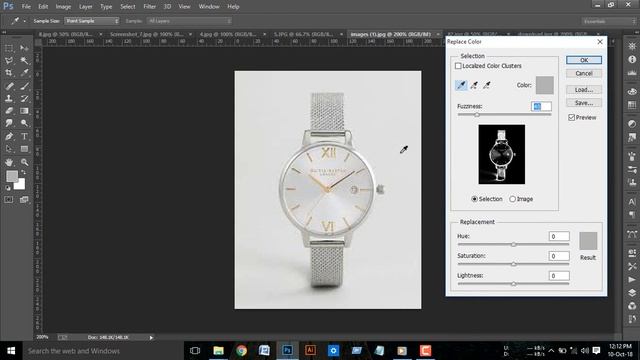Select the Eraser tool
The height and width of the screenshot is (360, 640).
click(9, 111)
